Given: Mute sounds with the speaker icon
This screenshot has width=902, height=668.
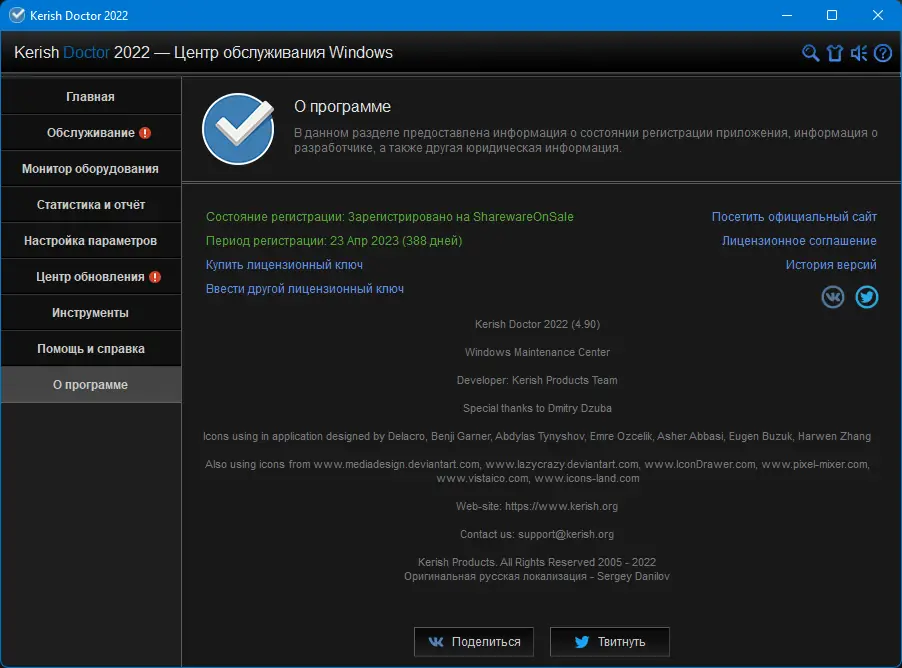Looking at the screenshot, I should pyautogui.click(x=859, y=53).
